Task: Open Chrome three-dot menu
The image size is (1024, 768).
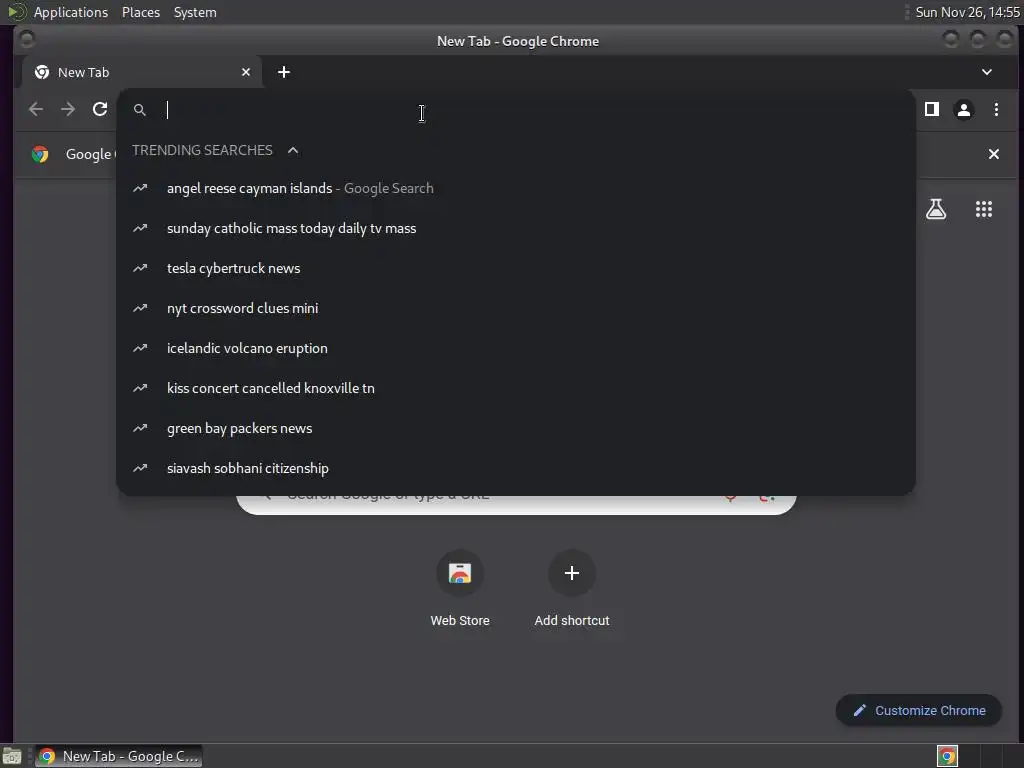Action: pos(996,109)
